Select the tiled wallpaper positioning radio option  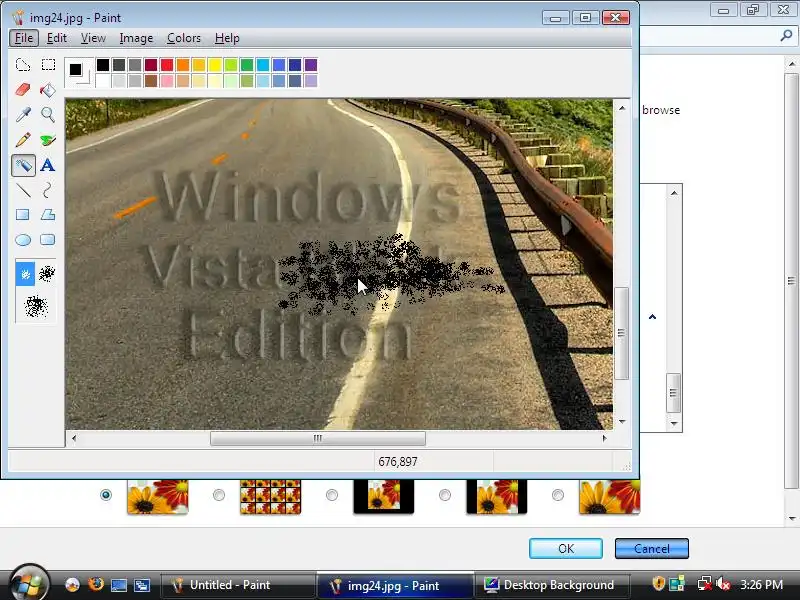[219, 495]
